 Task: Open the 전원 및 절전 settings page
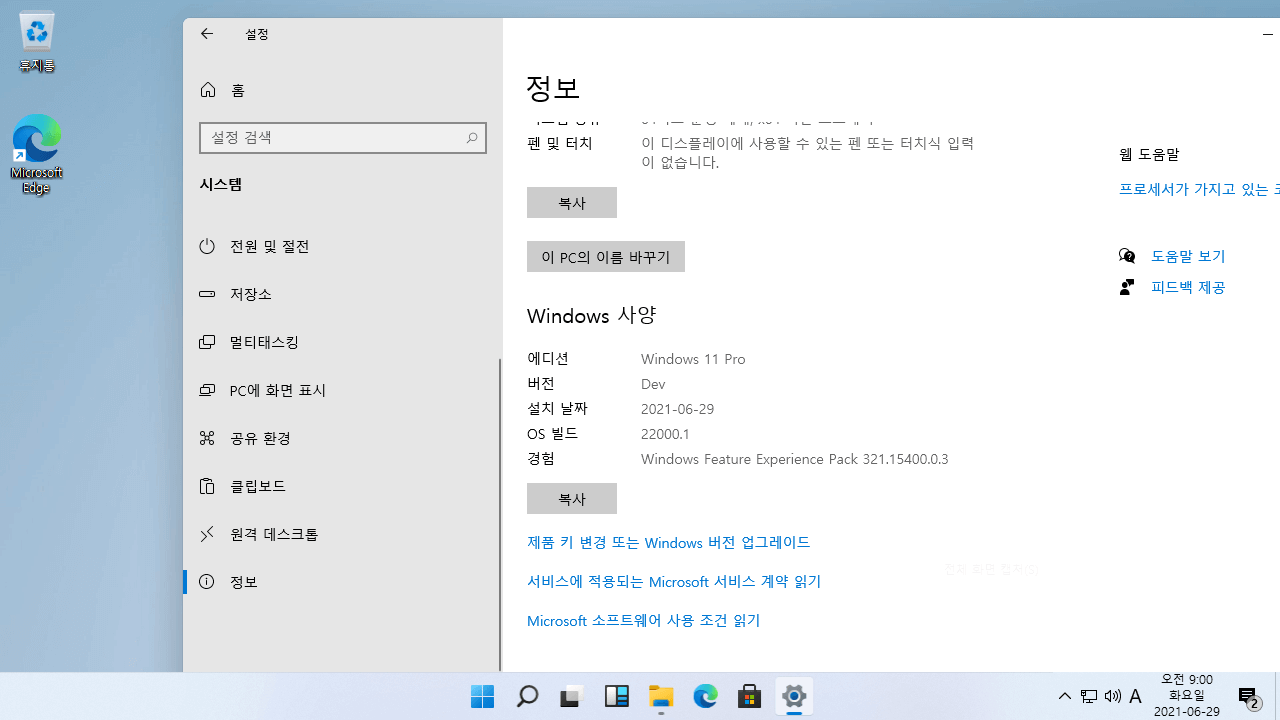pos(342,246)
